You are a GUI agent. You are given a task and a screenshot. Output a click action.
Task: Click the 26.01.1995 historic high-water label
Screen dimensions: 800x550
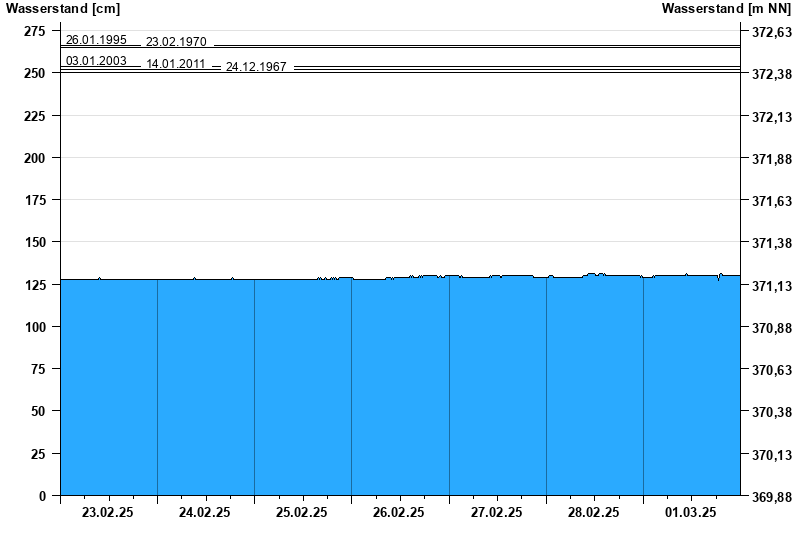(x=96, y=40)
